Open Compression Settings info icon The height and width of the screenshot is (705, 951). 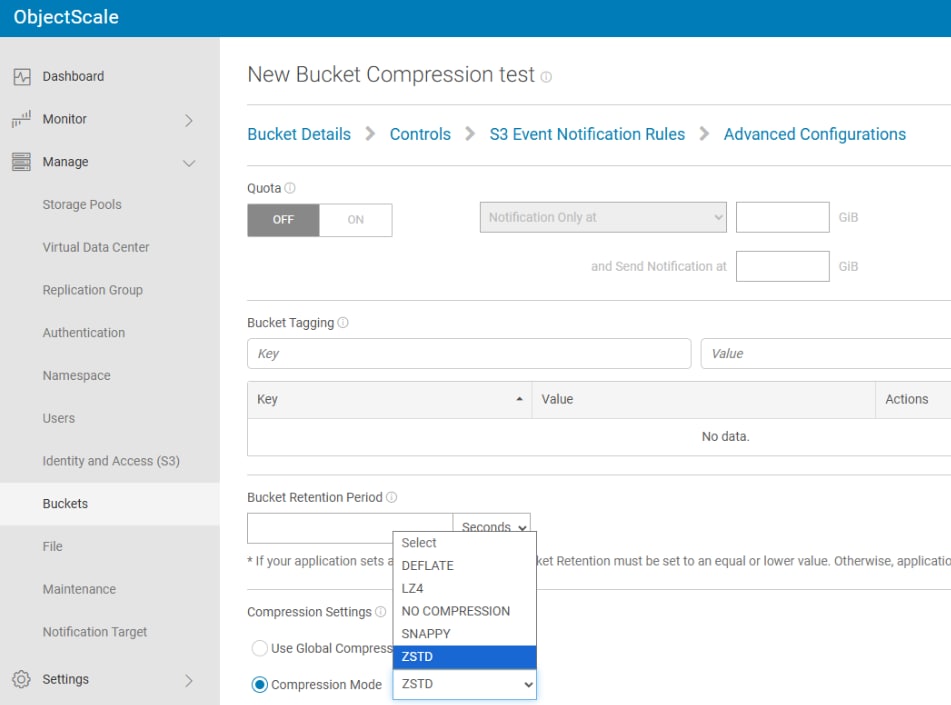380,612
